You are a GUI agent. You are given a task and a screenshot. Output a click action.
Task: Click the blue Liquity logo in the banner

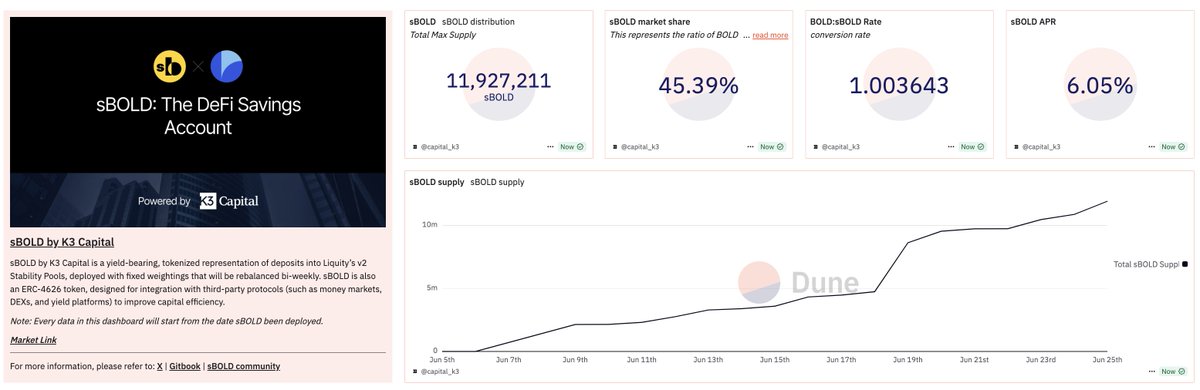tap(227, 67)
